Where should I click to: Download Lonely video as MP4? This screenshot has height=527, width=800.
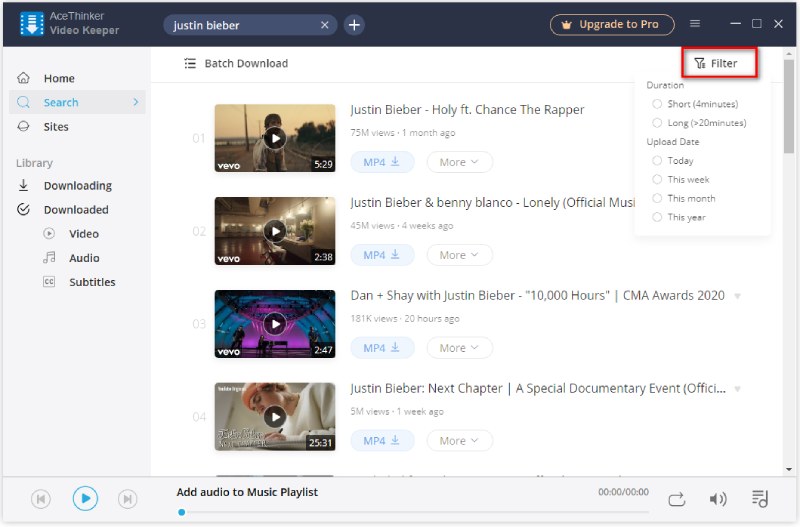pos(382,255)
